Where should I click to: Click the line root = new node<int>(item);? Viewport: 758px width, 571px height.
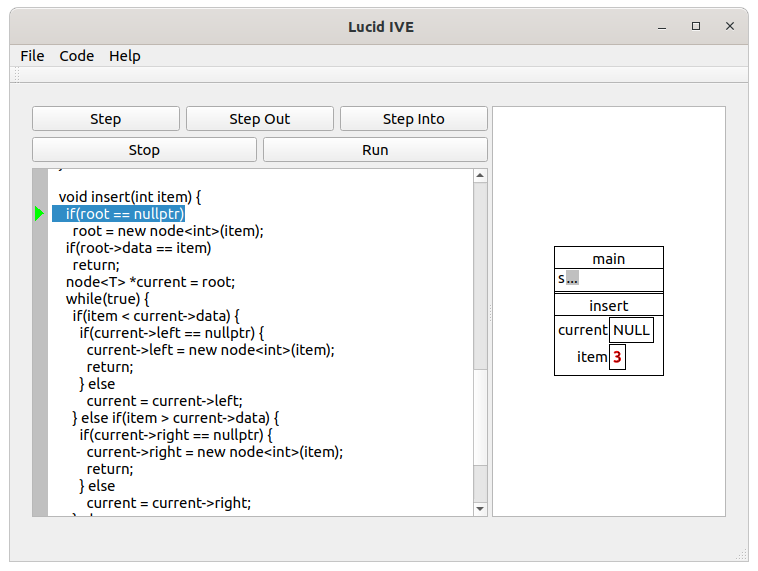[x=168, y=231]
